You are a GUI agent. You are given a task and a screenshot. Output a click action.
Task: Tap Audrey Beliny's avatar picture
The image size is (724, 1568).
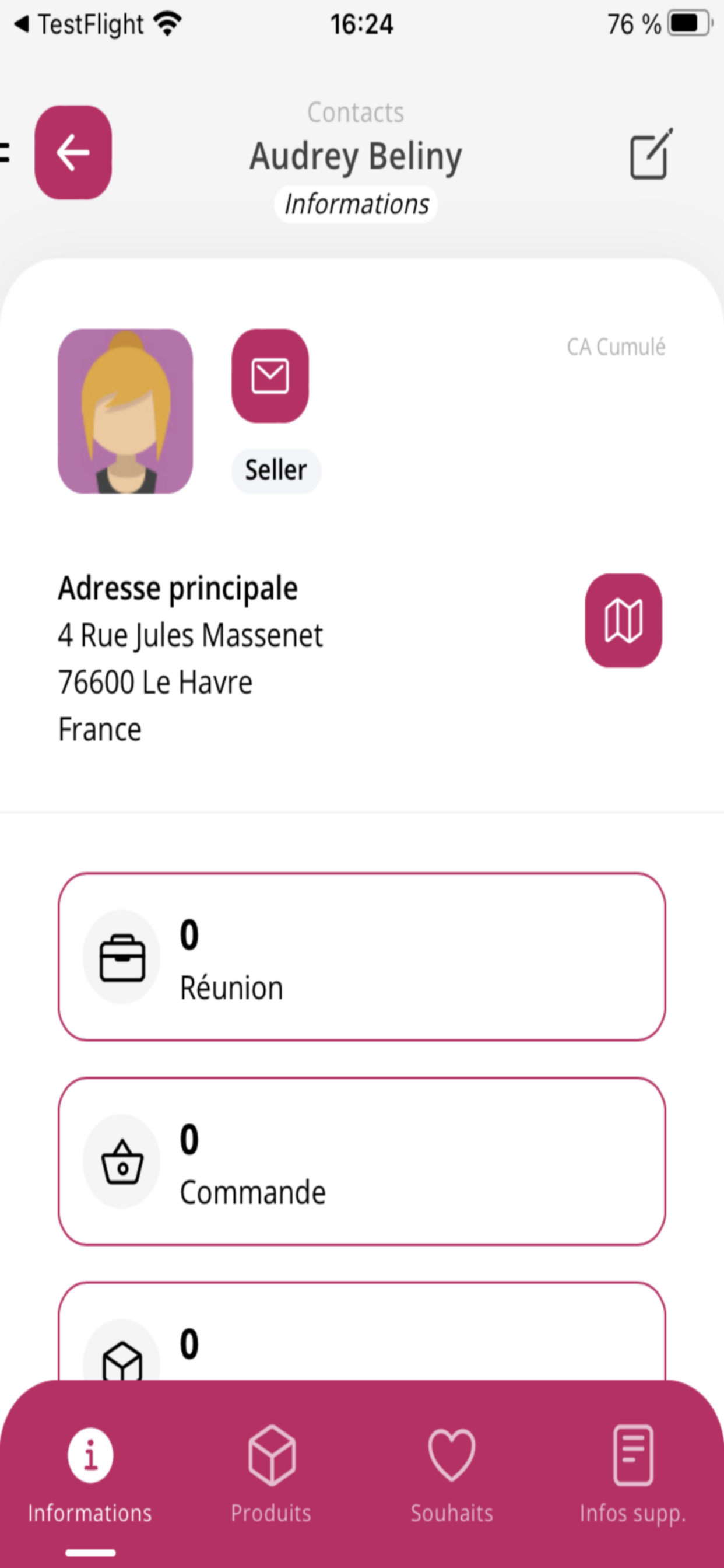[x=125, y=411]
